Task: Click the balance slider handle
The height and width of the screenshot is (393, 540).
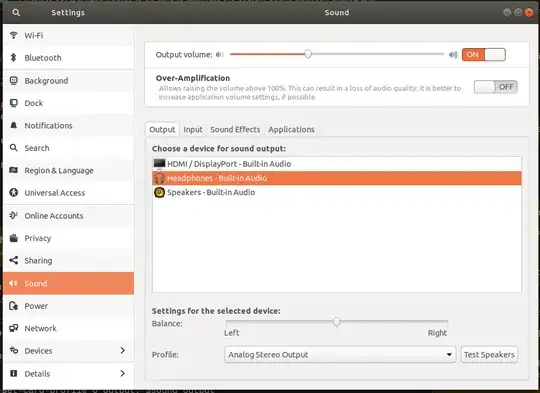Action: tap(336, 322)
